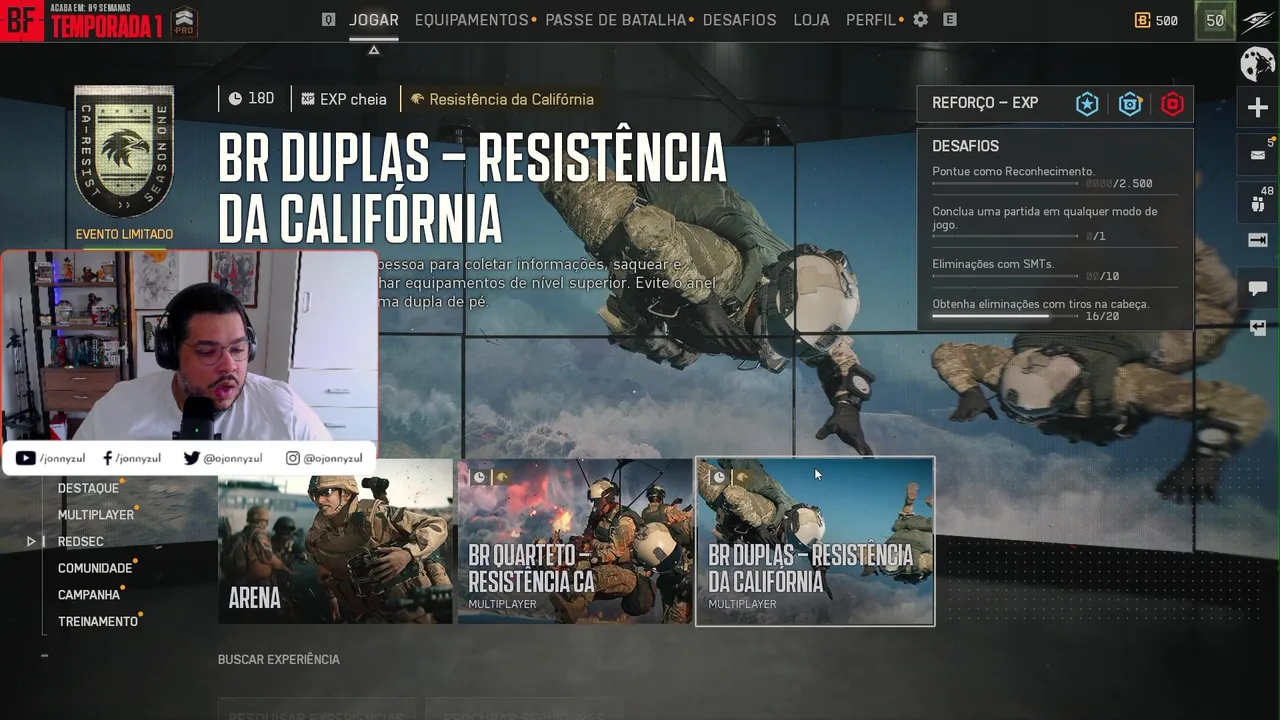This screenshot has height=720, width=1280.
Task: Click the BUSCAR EXPERIÊNCIA heading
Action: pyautogui.click(x=279, y=659)
